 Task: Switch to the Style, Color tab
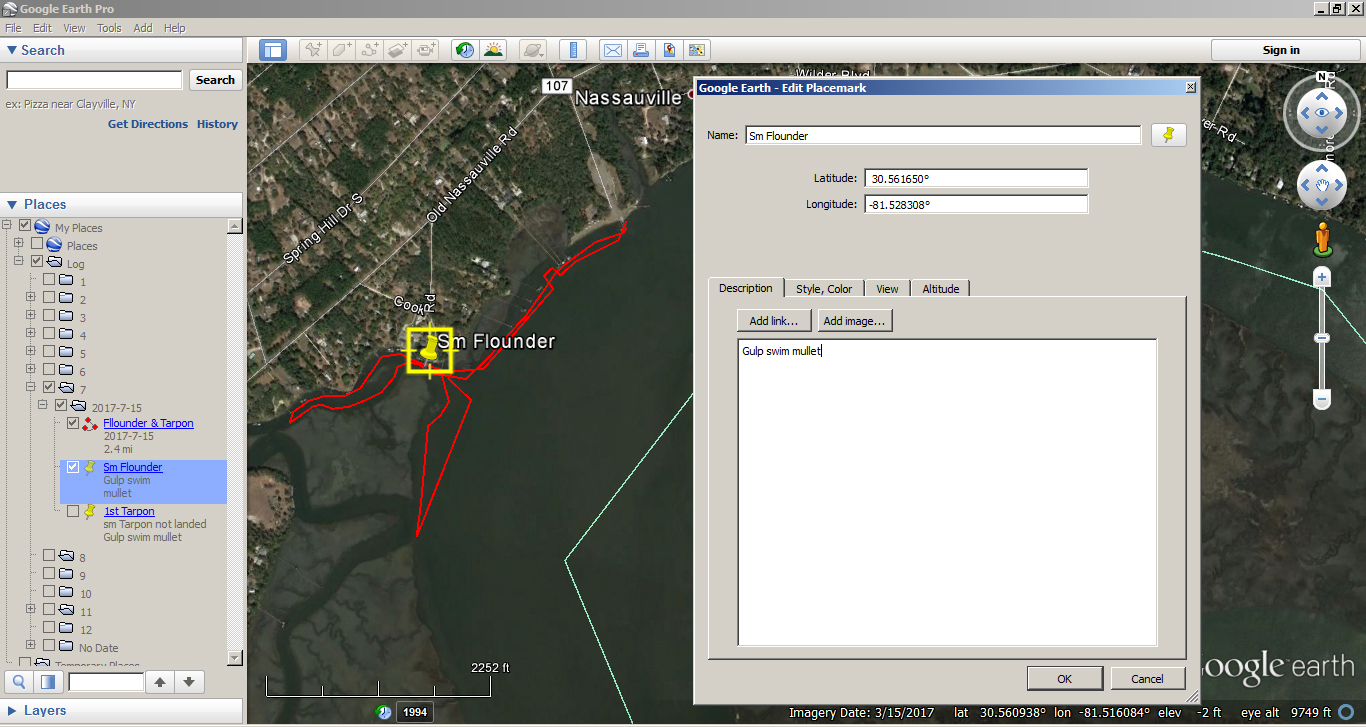point(824,289)
